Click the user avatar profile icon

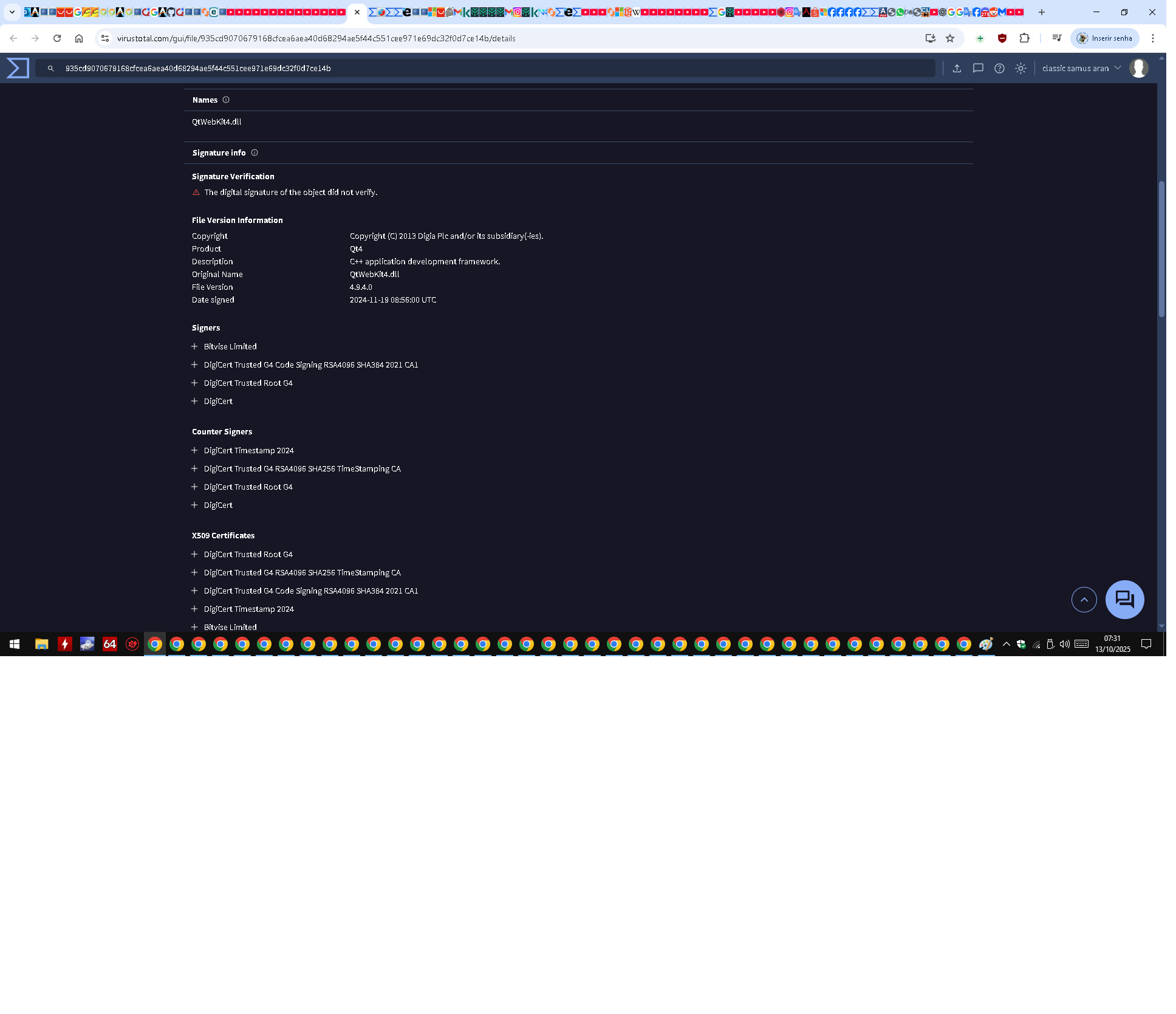1138,68
